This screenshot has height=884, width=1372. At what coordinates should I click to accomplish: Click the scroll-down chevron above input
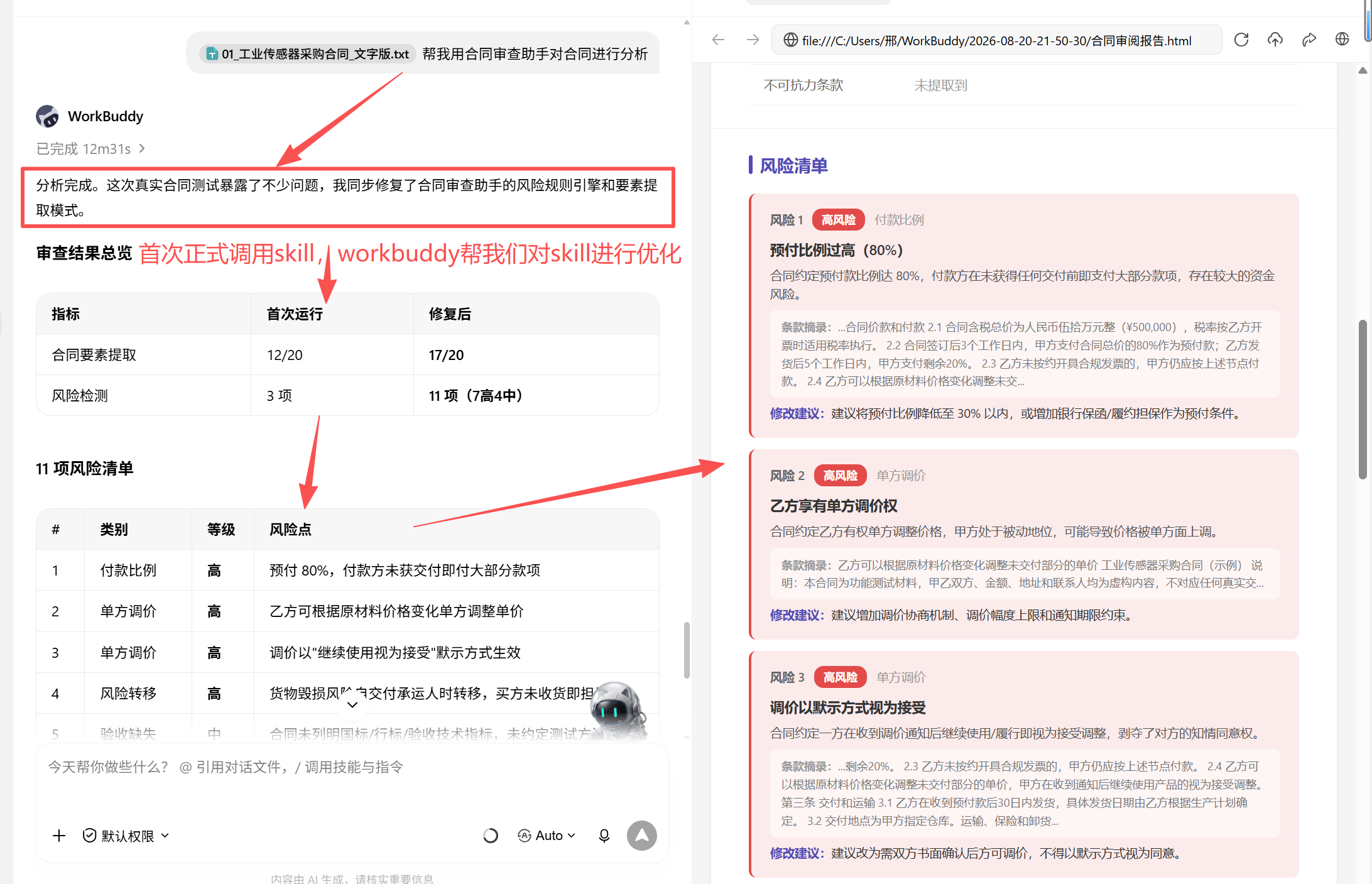pyautogui.click(x=352, y=704)
